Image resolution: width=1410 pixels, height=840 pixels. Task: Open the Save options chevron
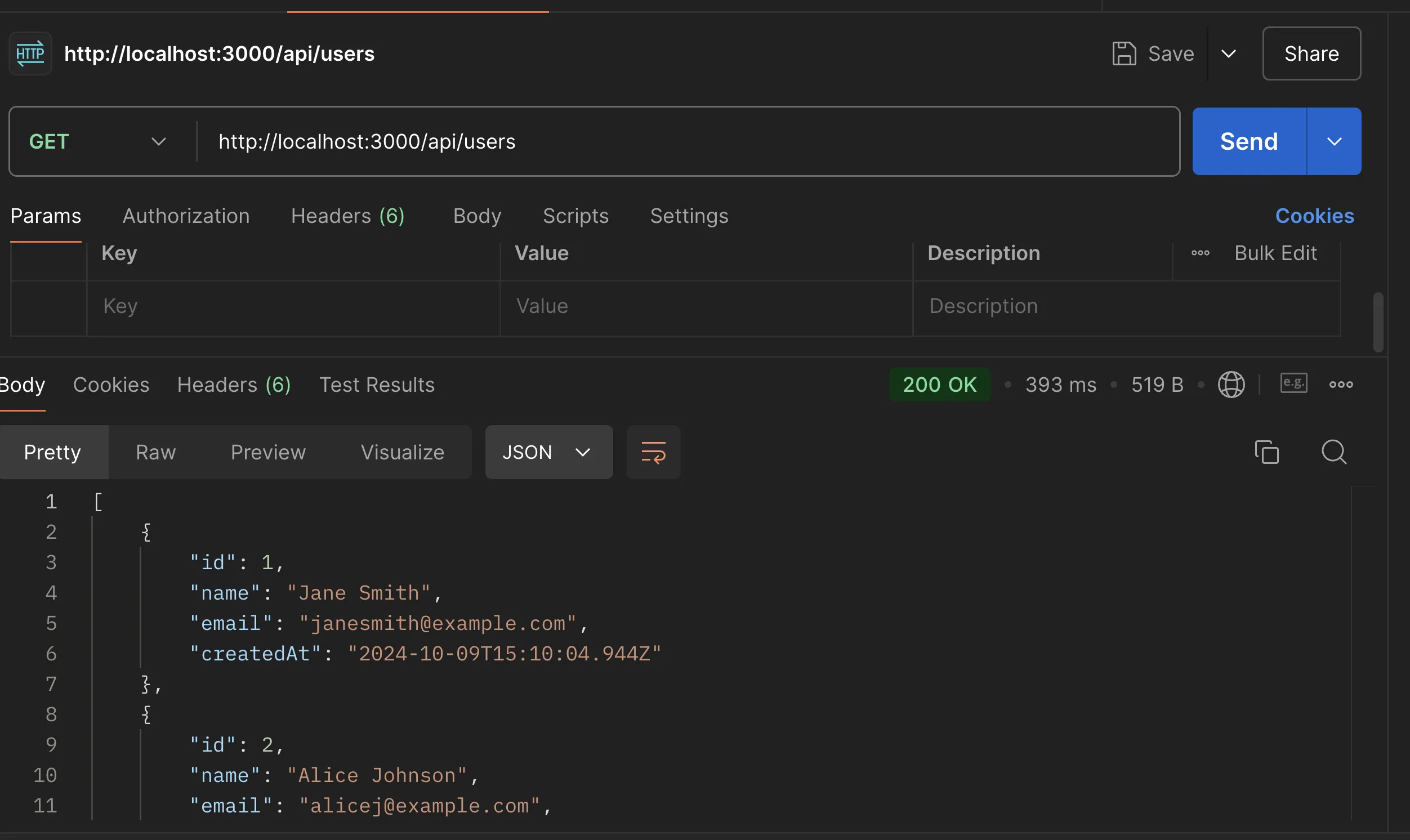(1228, 54)
